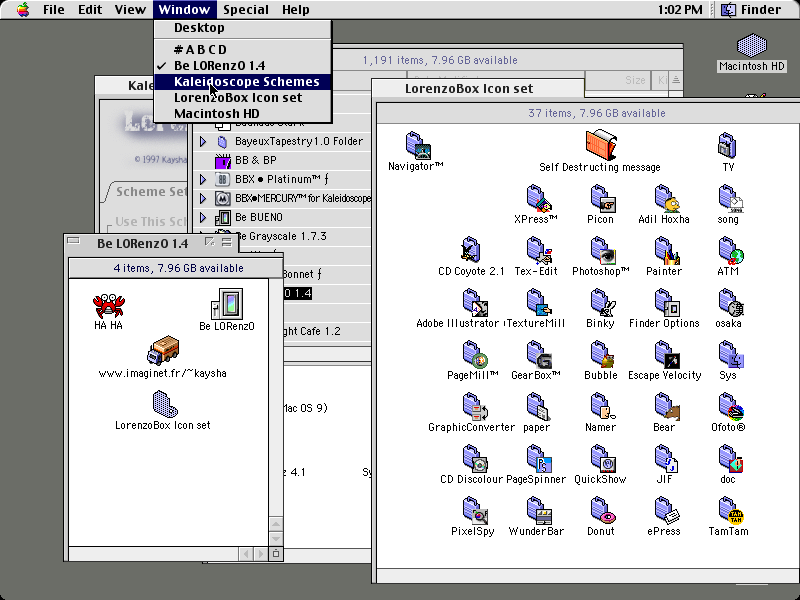Select the HA HA crab icon
This screenshot has height=600, width=800.
tap(109, 305)
